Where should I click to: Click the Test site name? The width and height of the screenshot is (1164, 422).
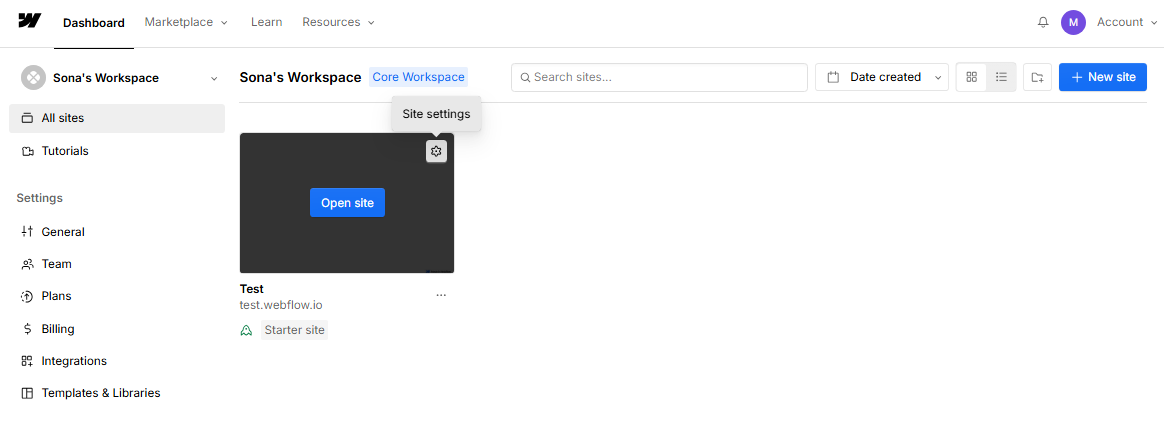(x=252, y=289)
